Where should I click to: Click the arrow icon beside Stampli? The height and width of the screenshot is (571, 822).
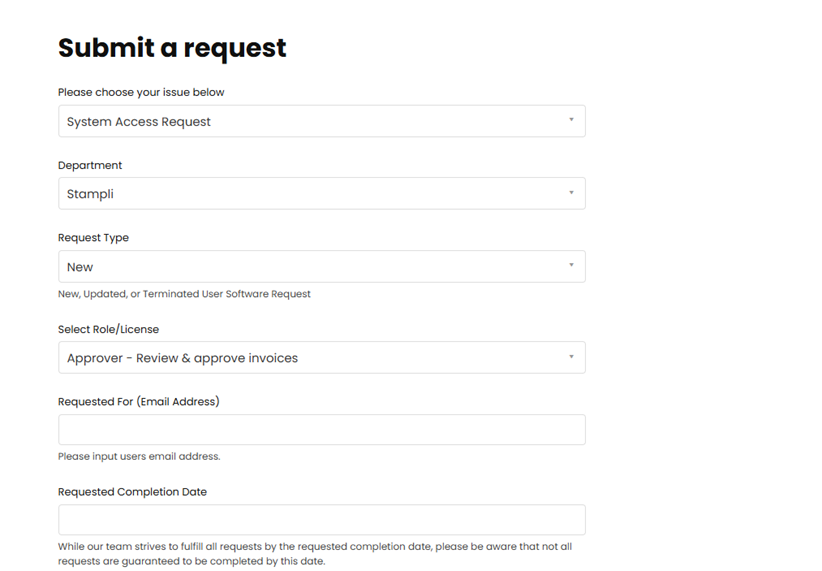click(x=571, y=192)
